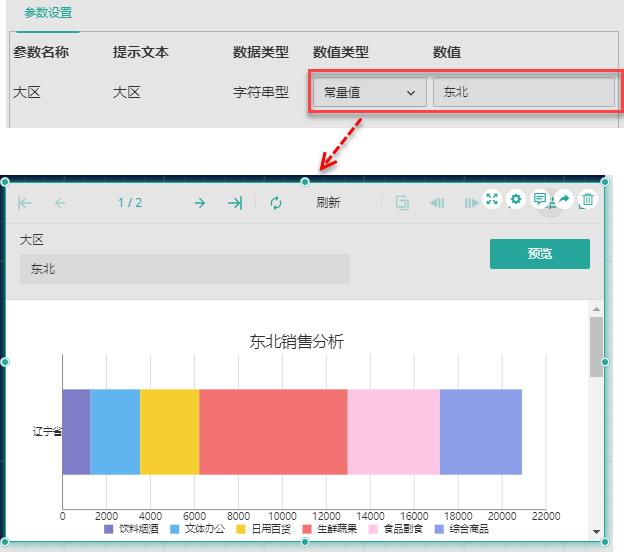Toggle 饮料烟酒 legend swatch
Image resolution: width=624 pixels, height=552 pixels.
[109, 529]
